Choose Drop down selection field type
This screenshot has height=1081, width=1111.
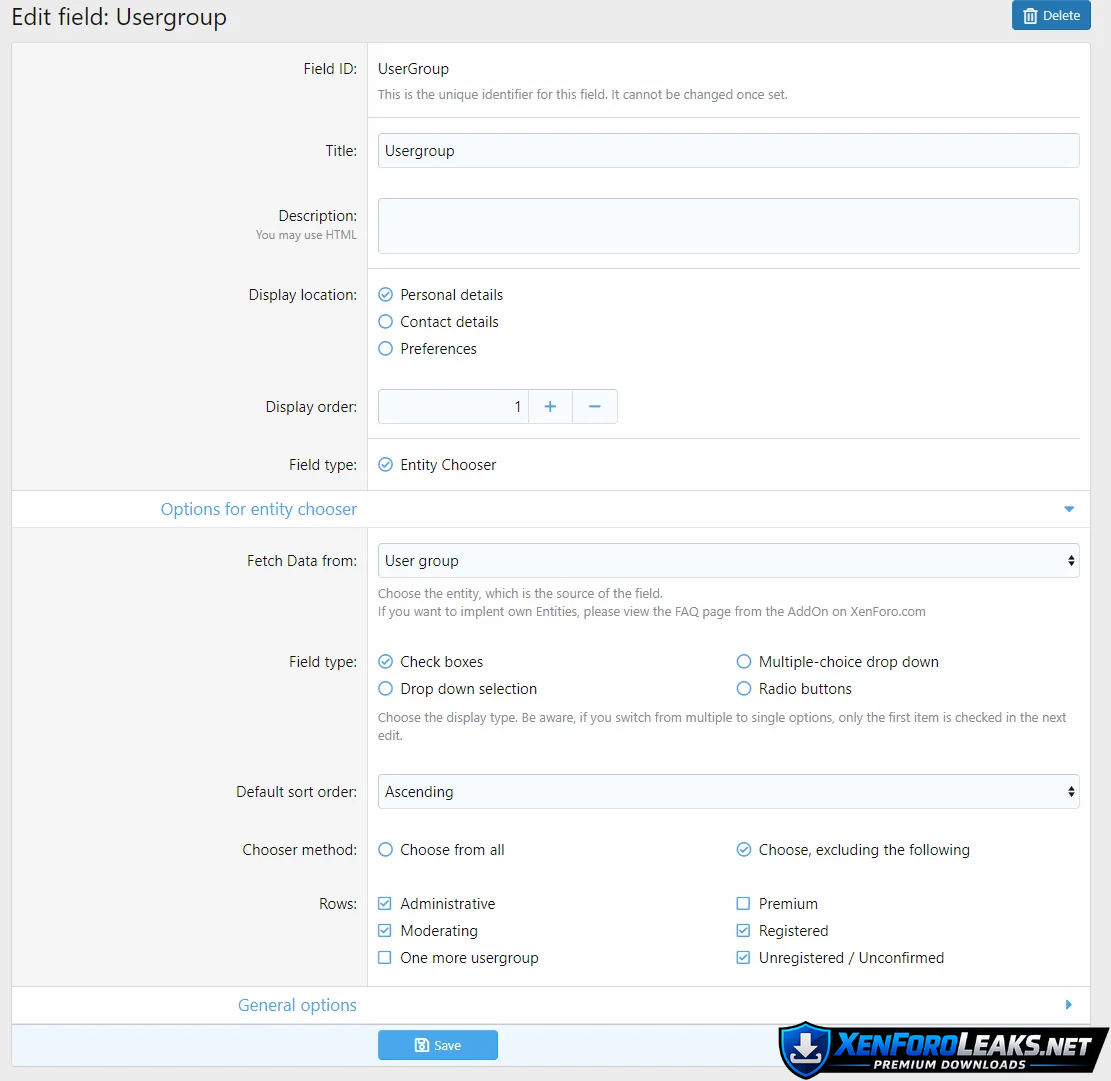(x=386, y=689)
